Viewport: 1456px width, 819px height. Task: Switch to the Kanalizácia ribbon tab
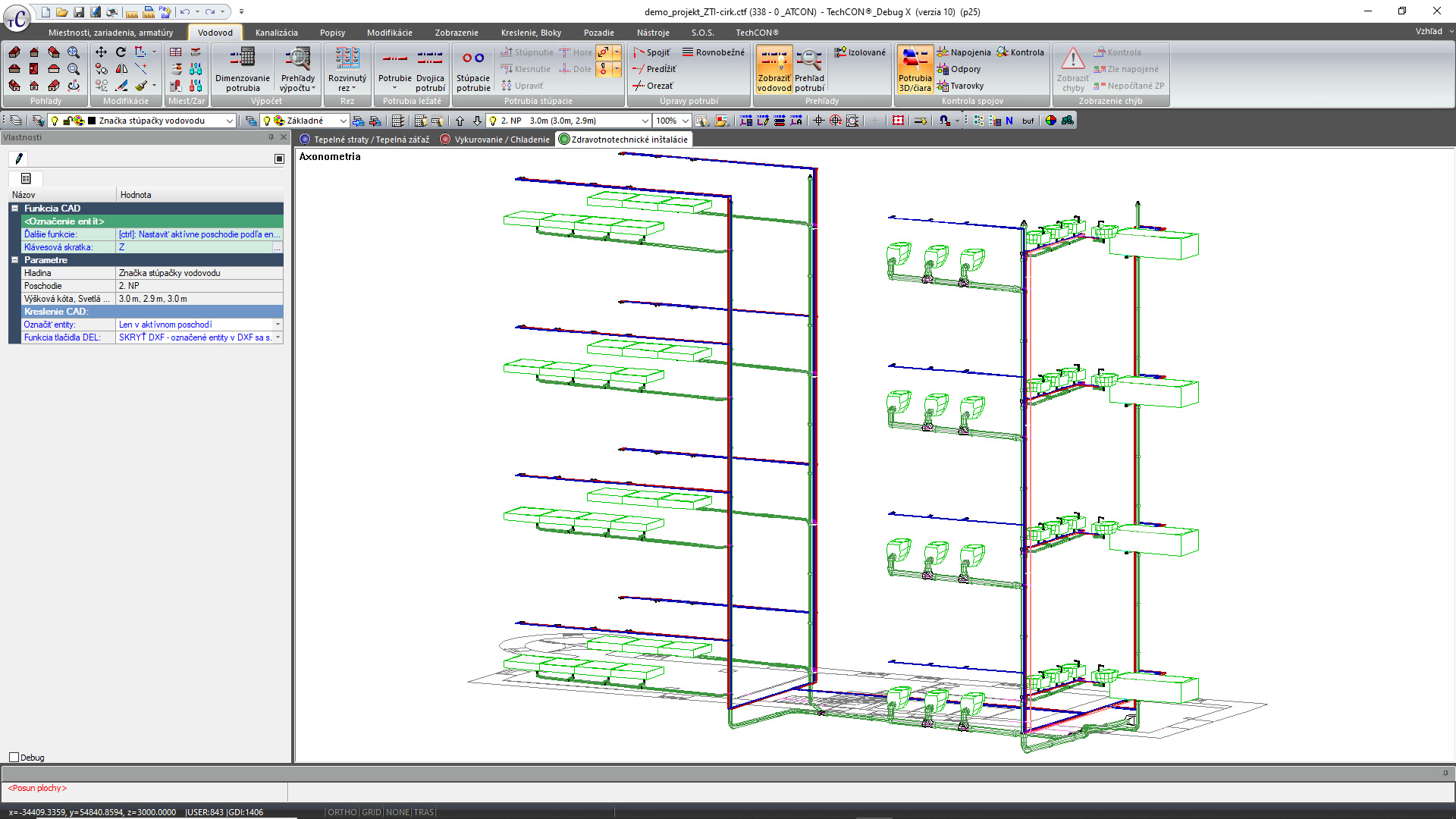tap(276, 33)
